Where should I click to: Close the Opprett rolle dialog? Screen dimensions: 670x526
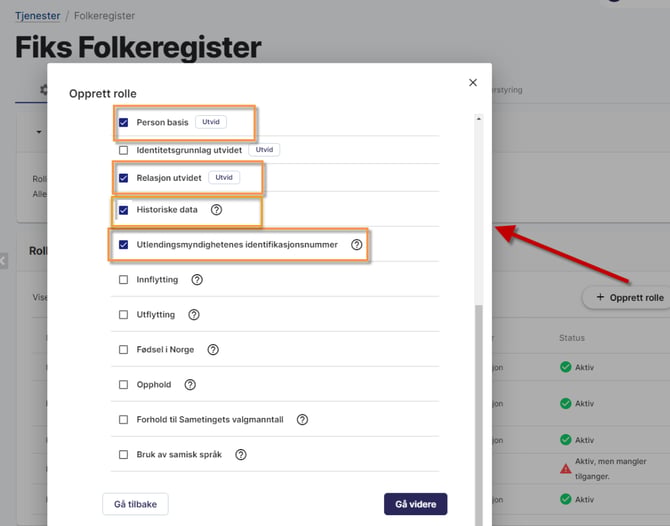(x=473, y=82)
